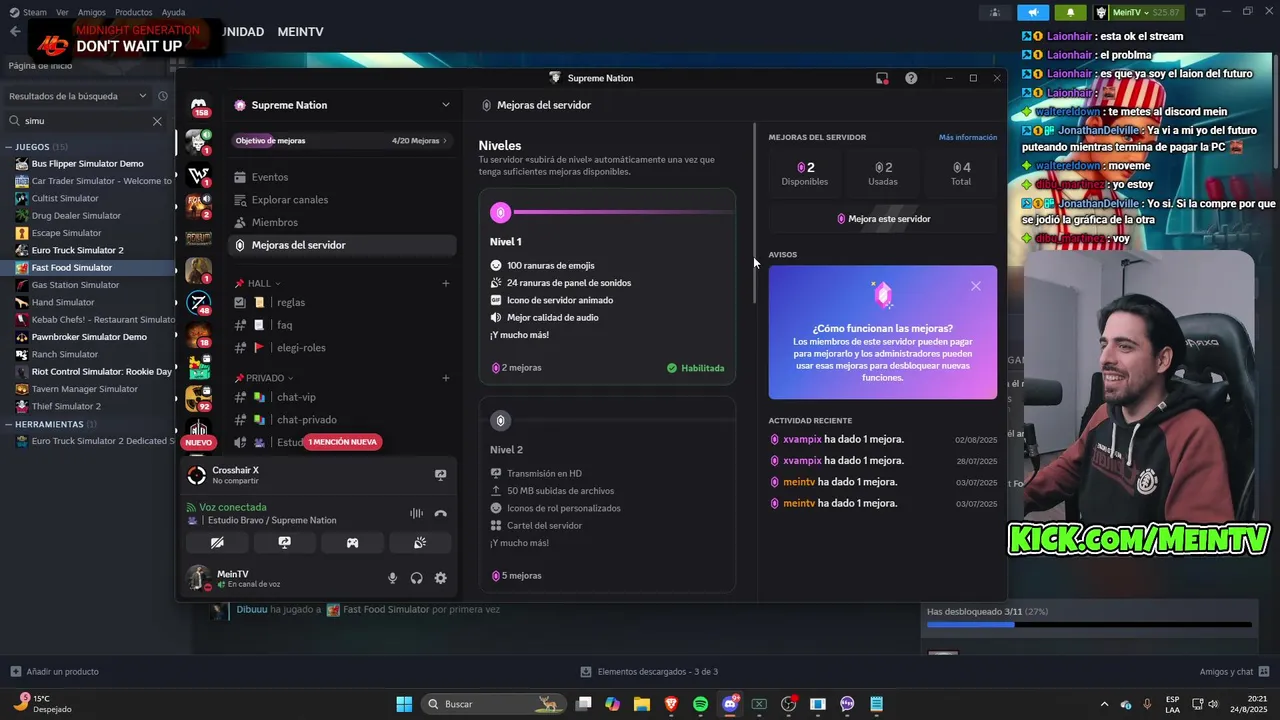Click the Disponibles boosts counter
1280x720 pixels.
805,173
